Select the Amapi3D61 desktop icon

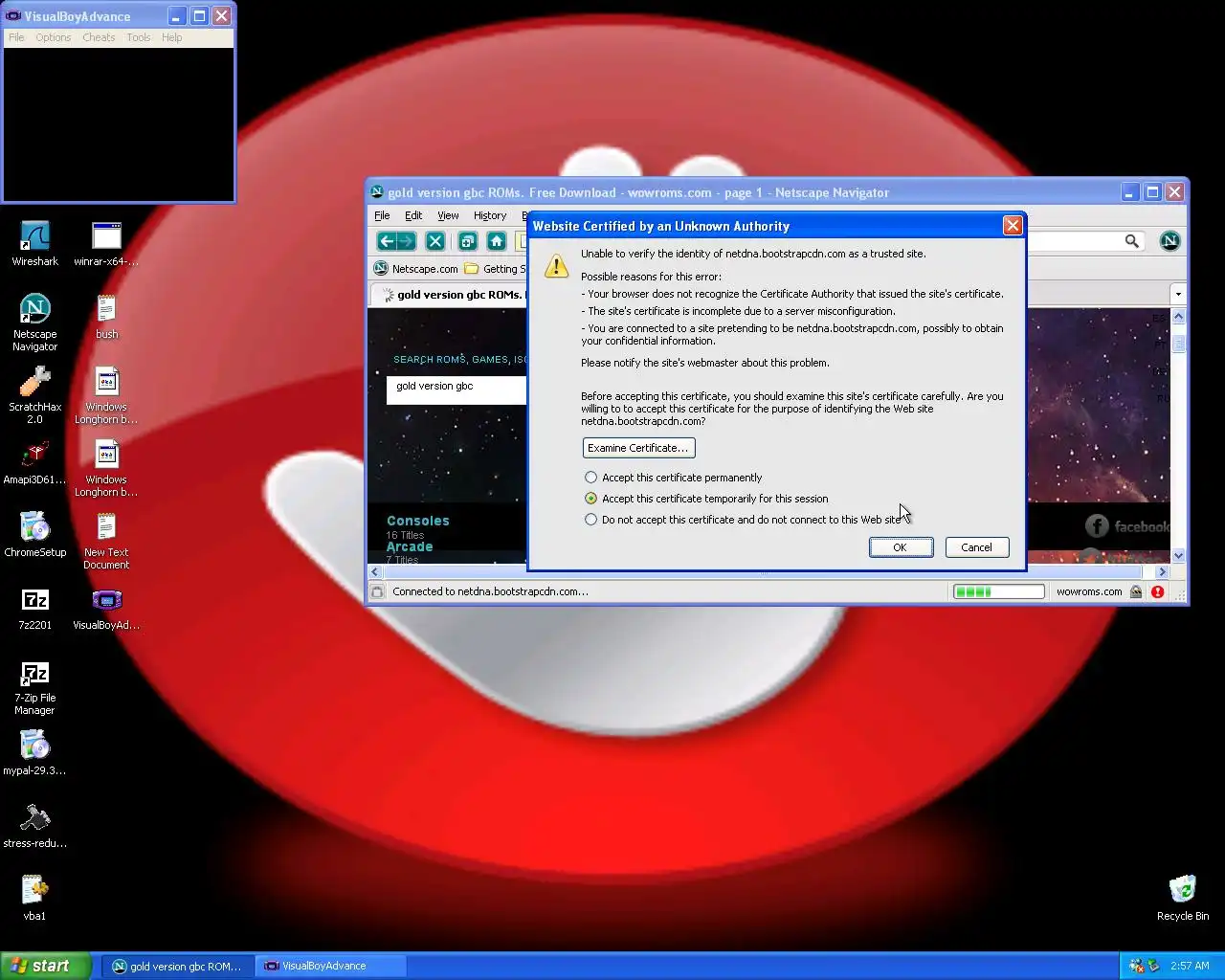(x=35, y=462)
